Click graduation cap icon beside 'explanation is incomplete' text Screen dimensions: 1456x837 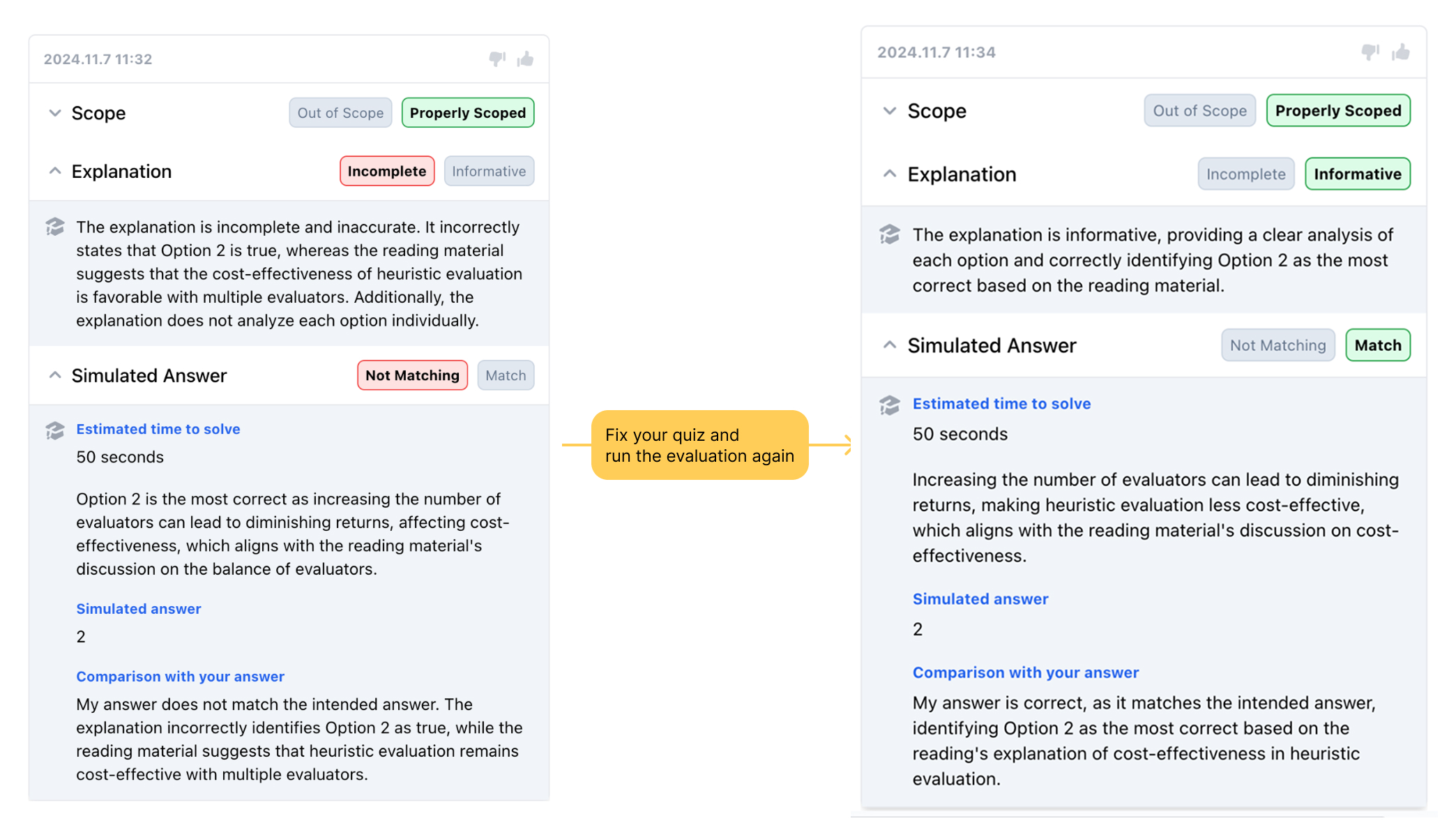[55, 227]
